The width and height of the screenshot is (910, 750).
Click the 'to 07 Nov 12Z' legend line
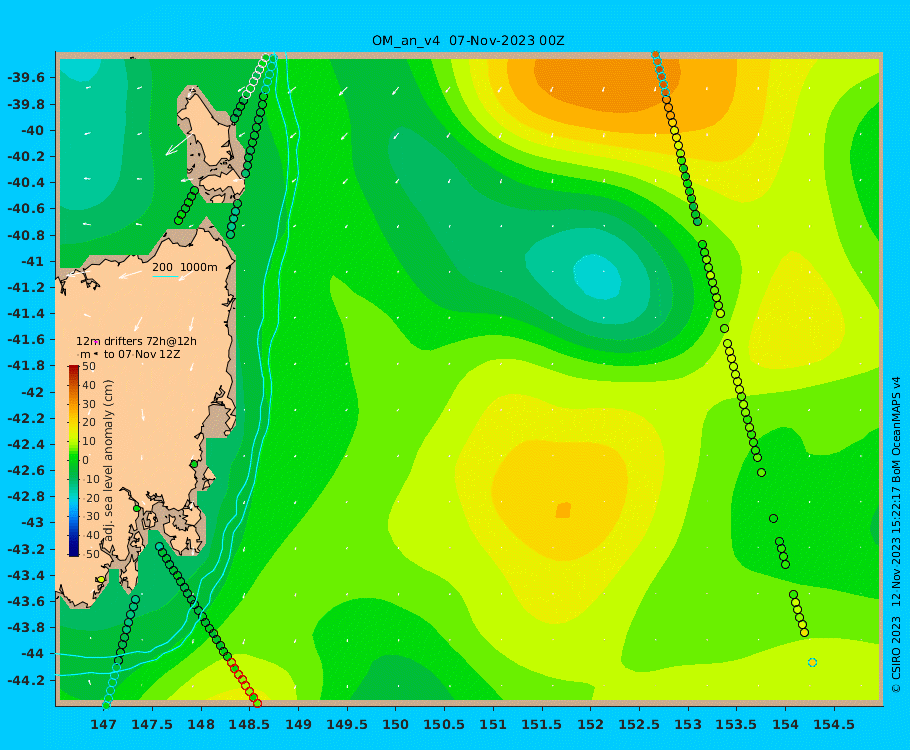tap(142, 354)
